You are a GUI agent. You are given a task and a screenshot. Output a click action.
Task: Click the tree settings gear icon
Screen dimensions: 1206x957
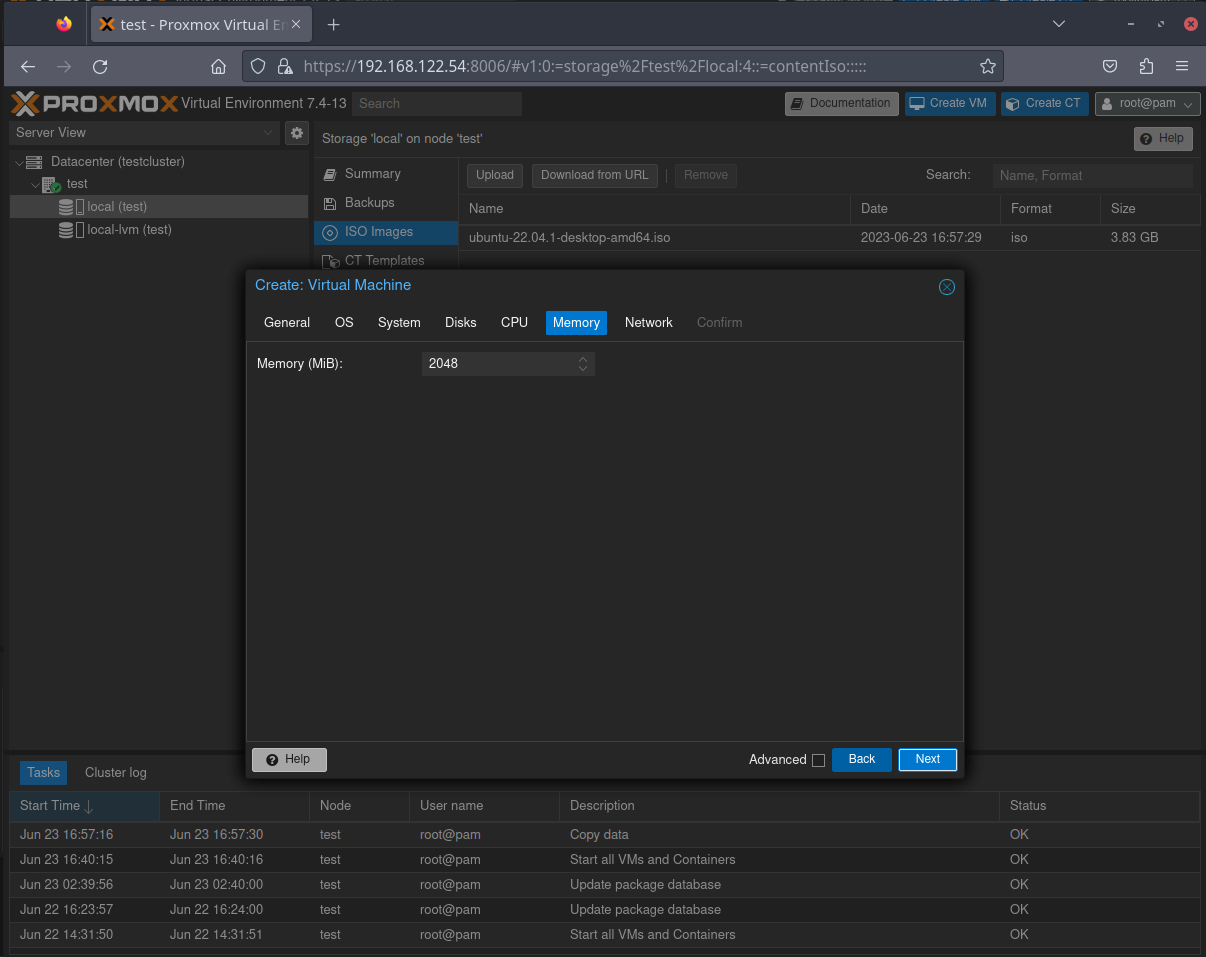coord(297,133)
